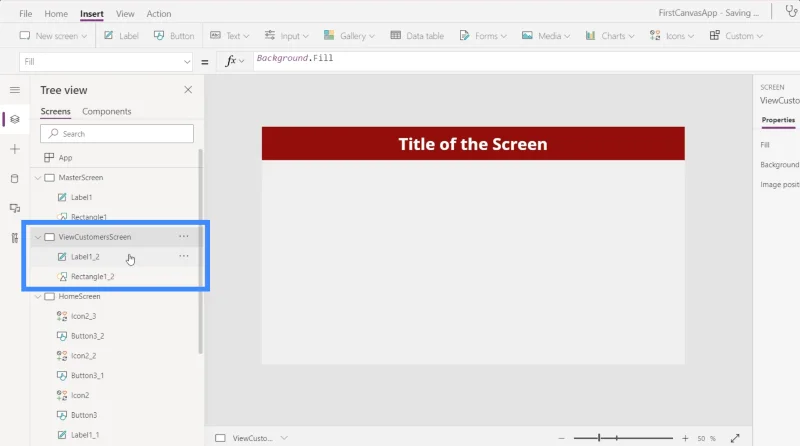Collapse the MasterScreen tree node

click(x=38, y=178)
